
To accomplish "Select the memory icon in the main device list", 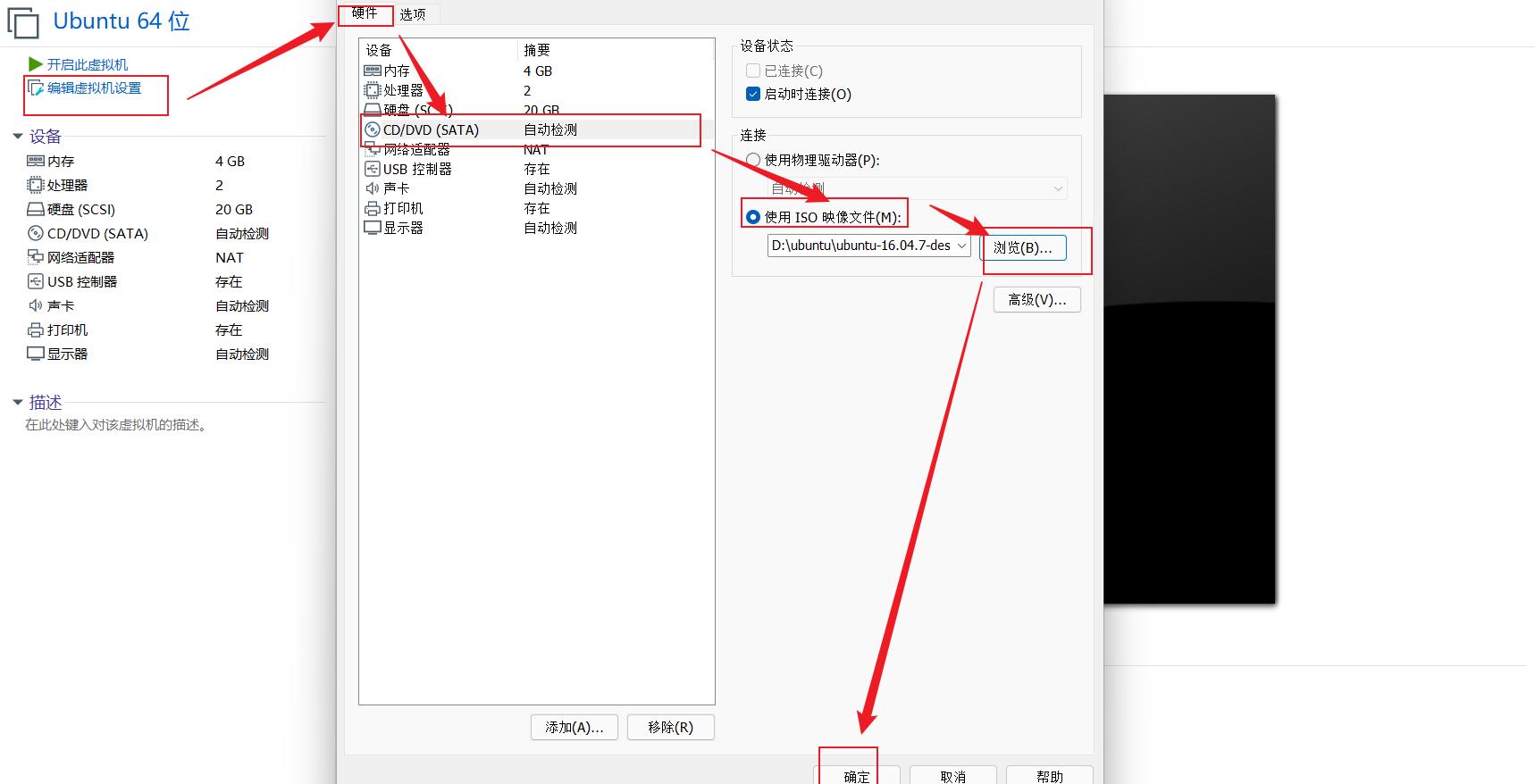I will (36, 161).
